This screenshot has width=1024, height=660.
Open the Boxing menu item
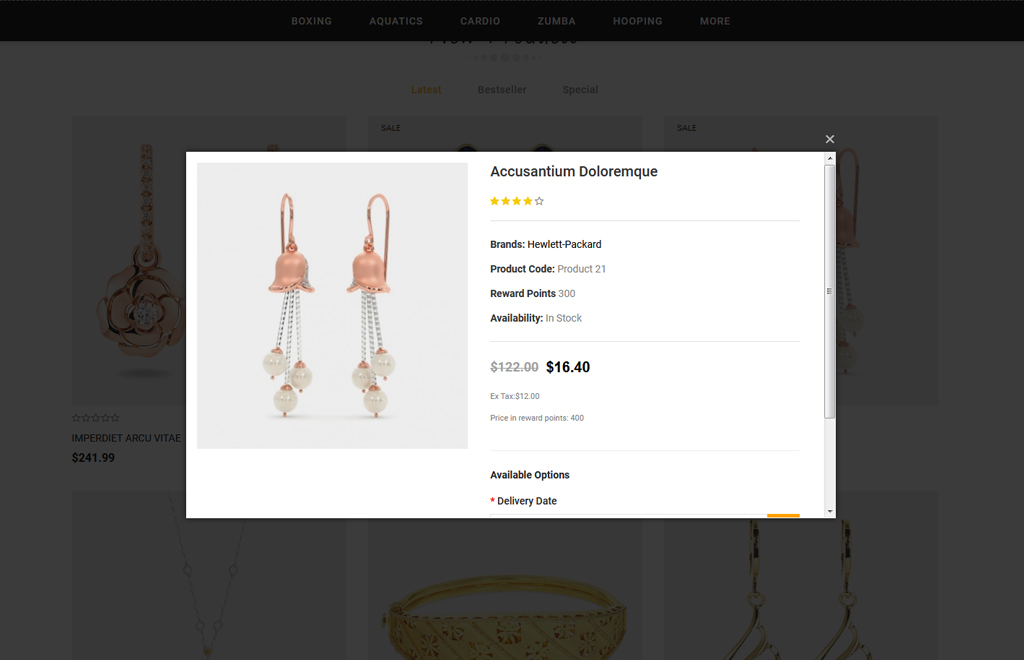click(x=311, y=21)
